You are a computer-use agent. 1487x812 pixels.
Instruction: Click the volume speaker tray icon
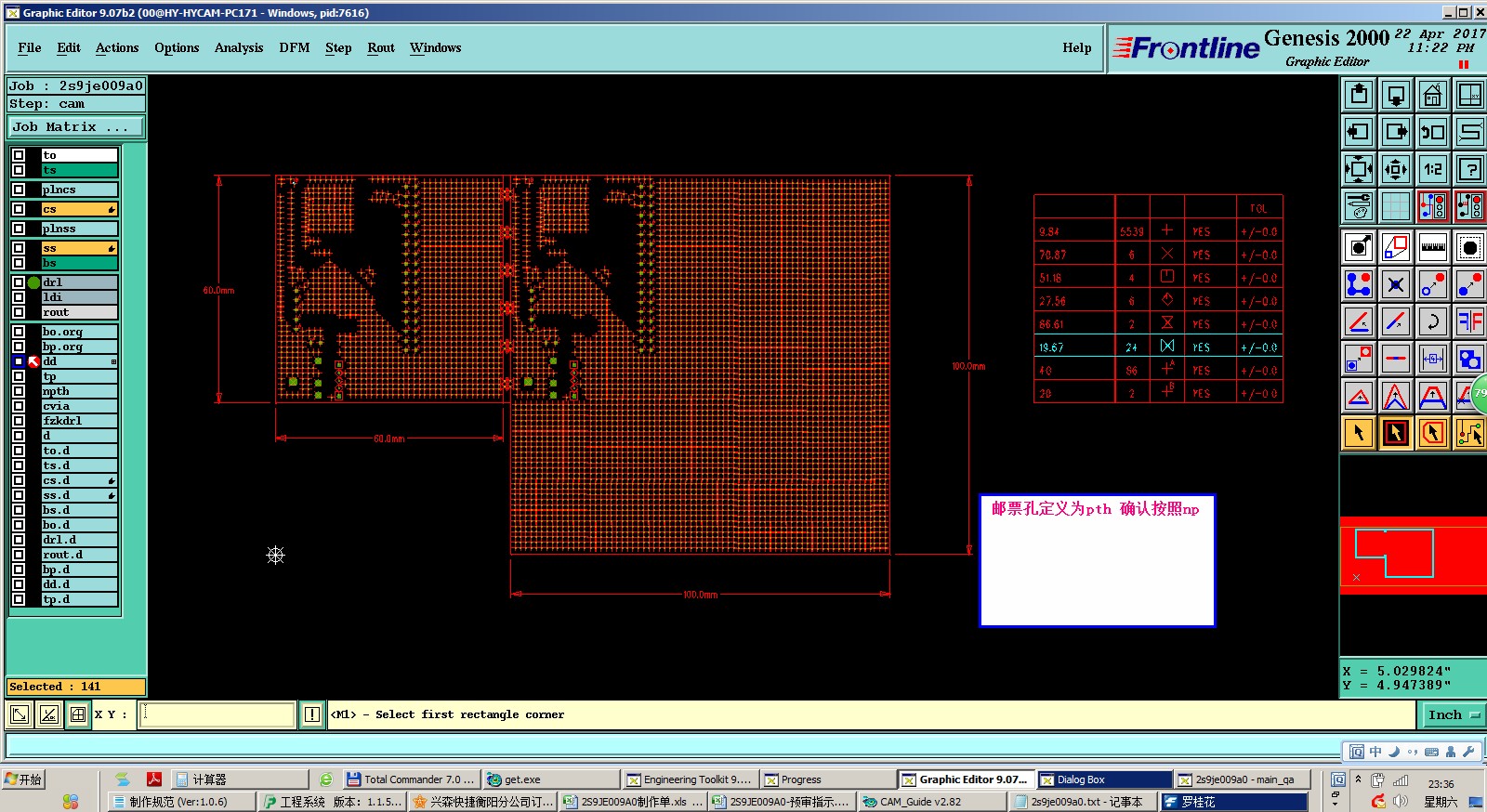point(1400,801)
